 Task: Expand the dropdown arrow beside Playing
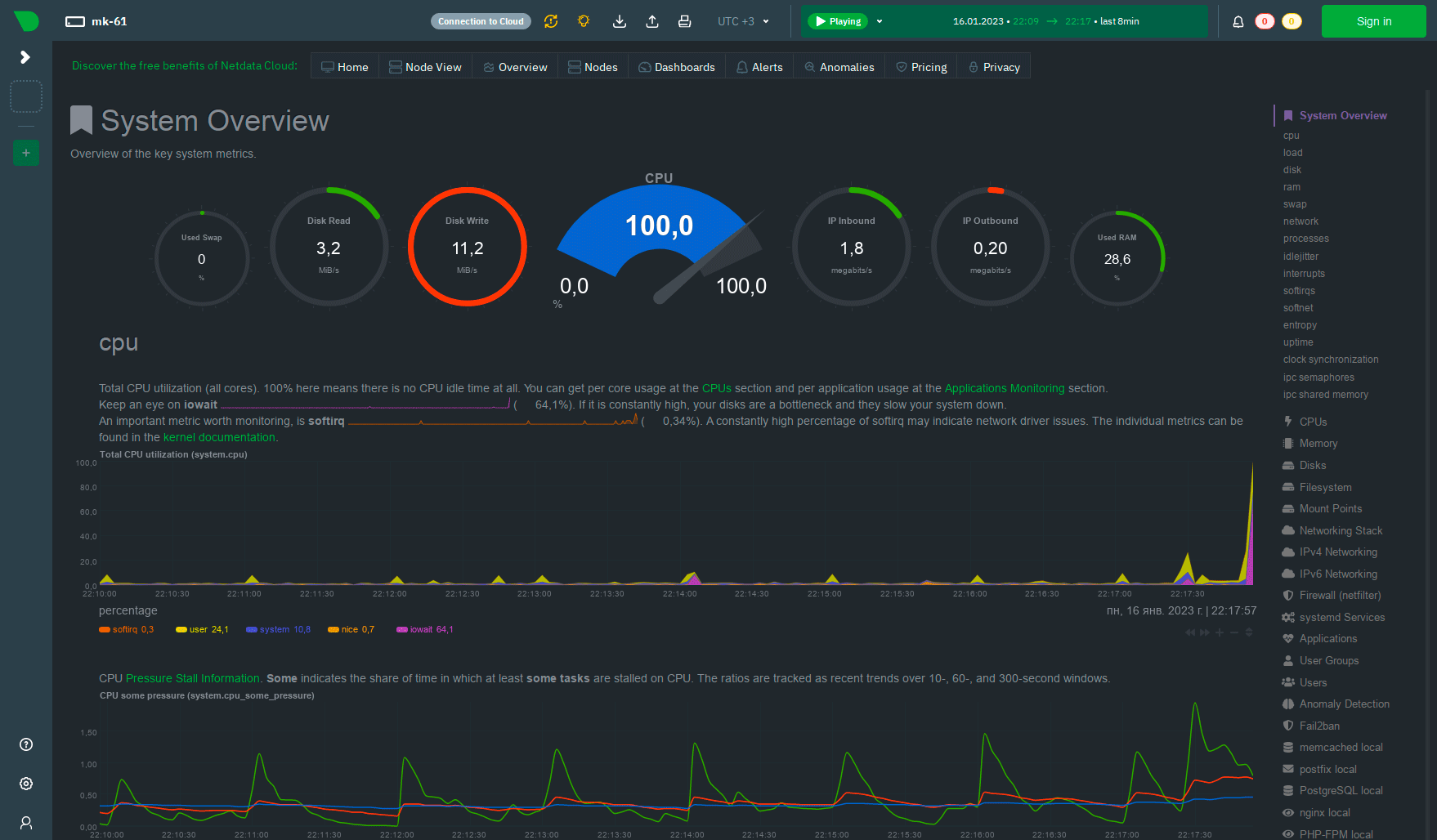point(880,21)
